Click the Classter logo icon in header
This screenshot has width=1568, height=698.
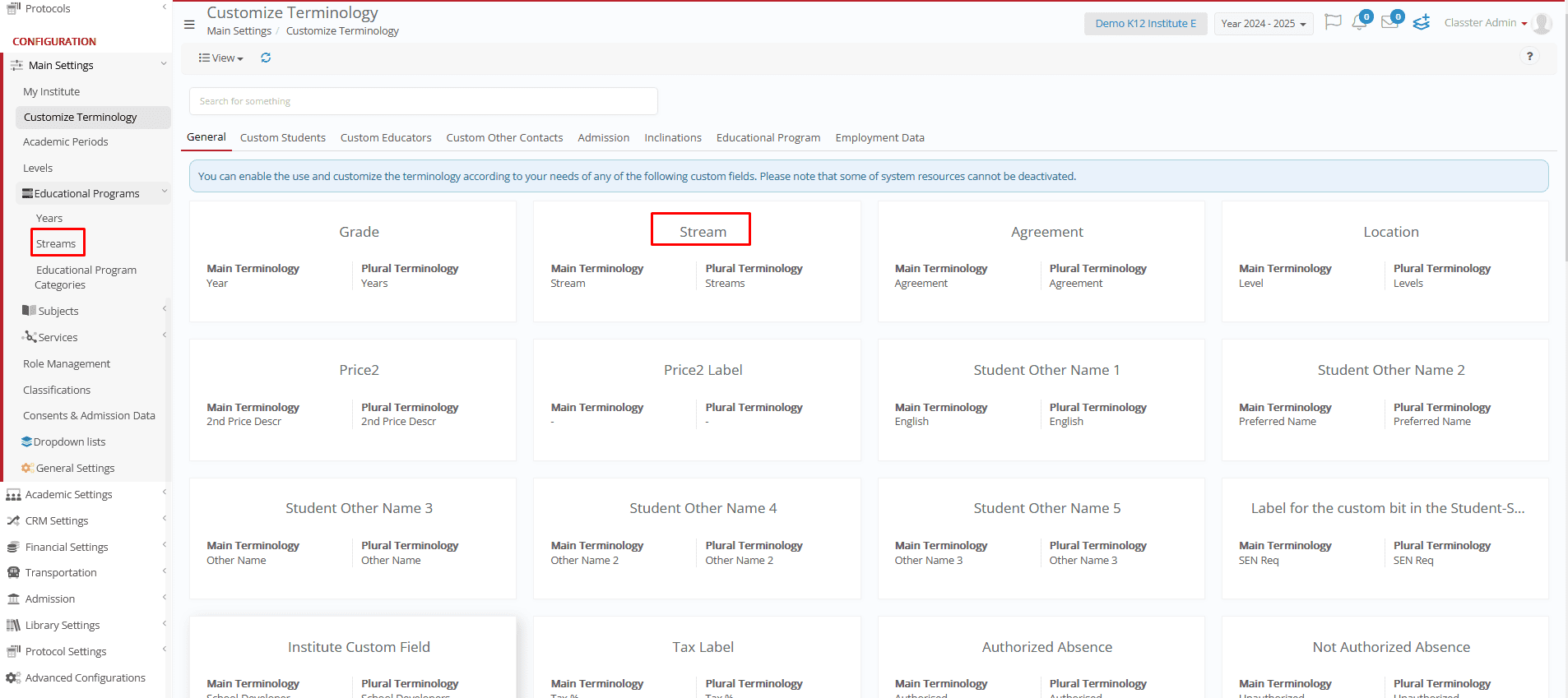pyautogui.click(x=1422, y=22)
